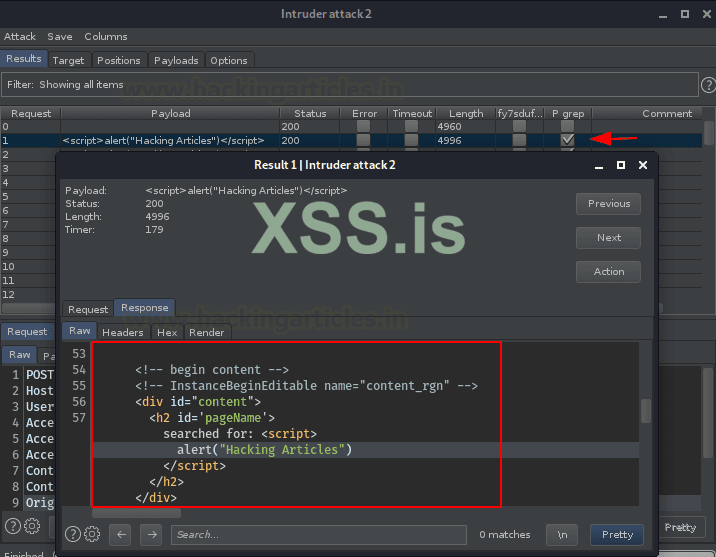Toggle Timeout checkbox in request row 1
The width and height of the screenshot is (716, 557).
tap(411, 140)
